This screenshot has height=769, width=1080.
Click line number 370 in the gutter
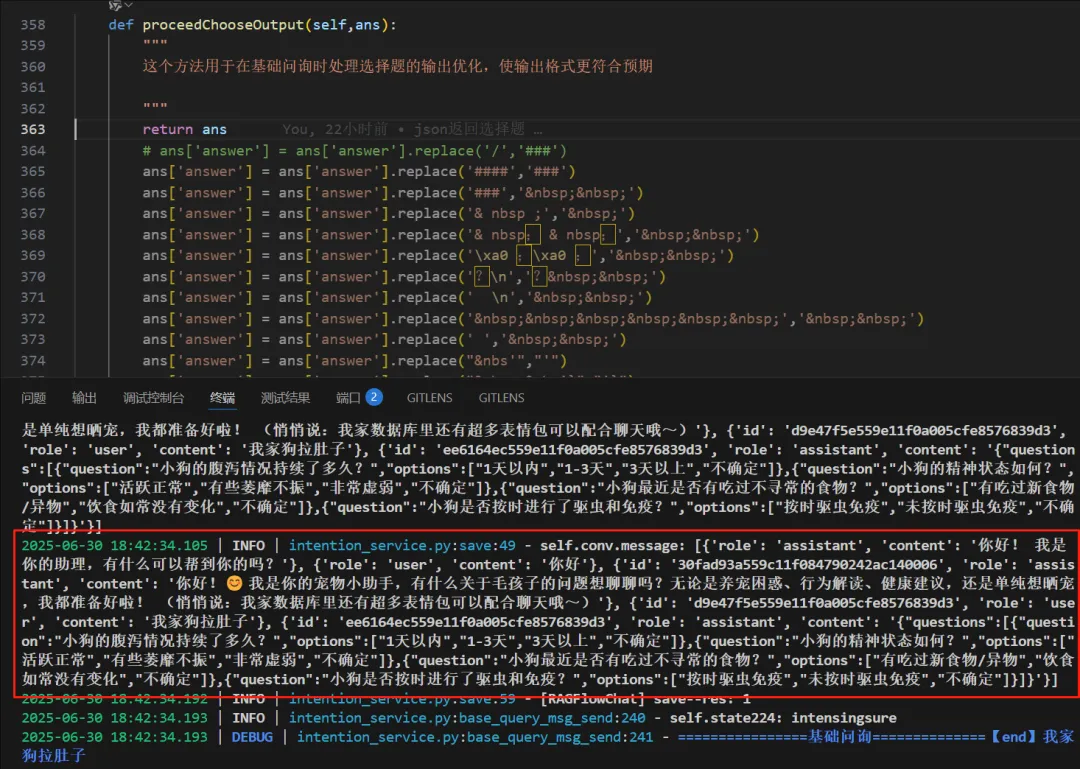click(32, 276)
